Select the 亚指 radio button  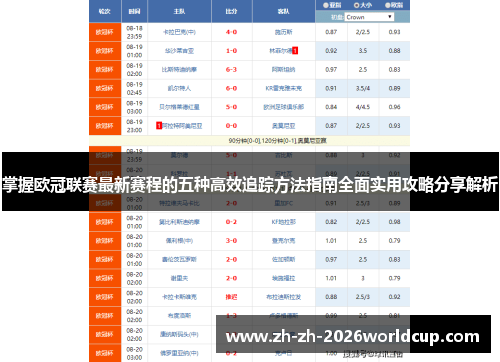[326, 5]
